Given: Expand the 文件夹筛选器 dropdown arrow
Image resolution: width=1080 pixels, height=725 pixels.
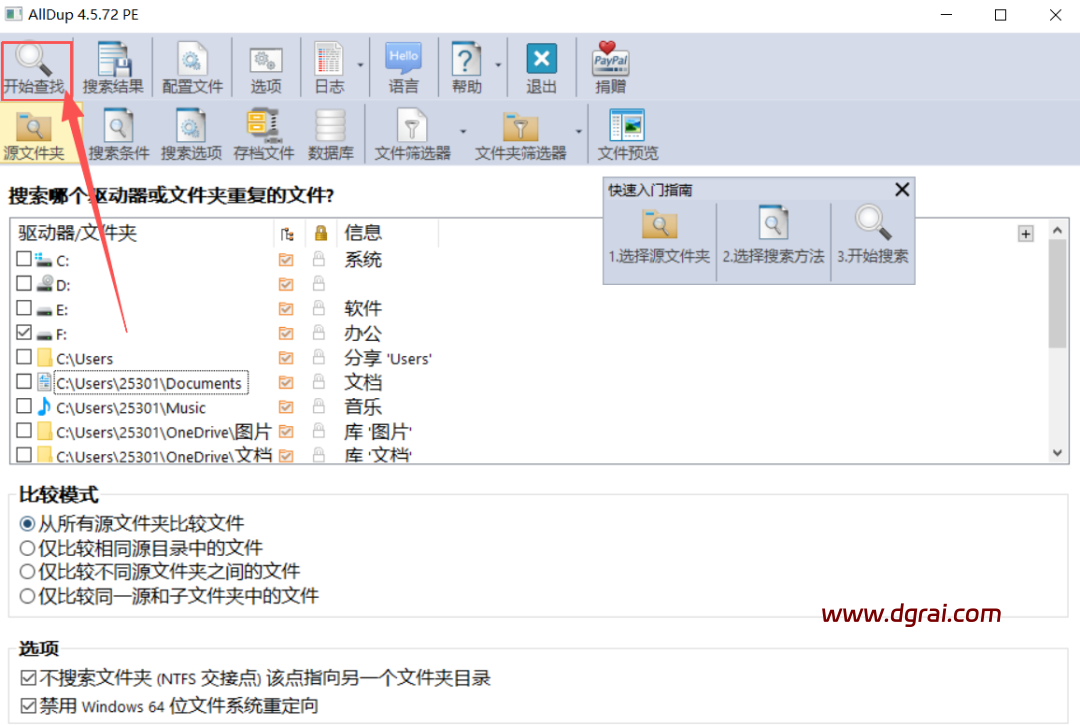Looking at the screenshot, I should (x=578, y=131).
